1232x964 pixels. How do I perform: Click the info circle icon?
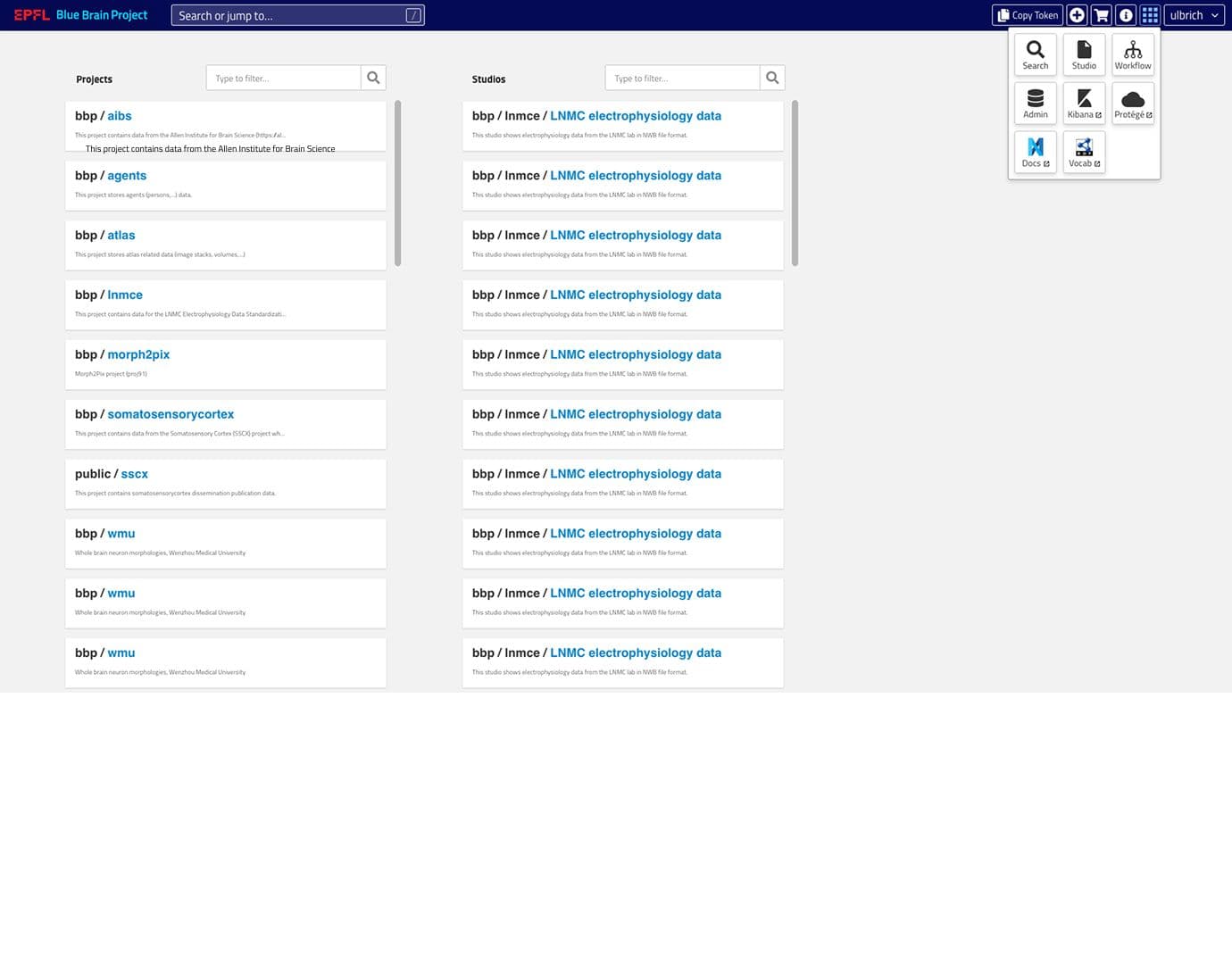tap(1126, 15)
